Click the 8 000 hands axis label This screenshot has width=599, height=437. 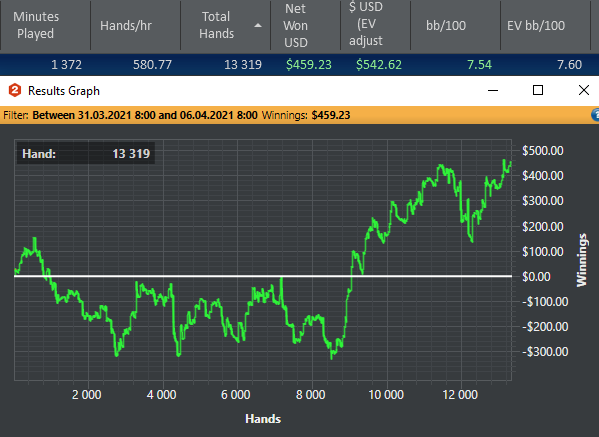[311, 394]
